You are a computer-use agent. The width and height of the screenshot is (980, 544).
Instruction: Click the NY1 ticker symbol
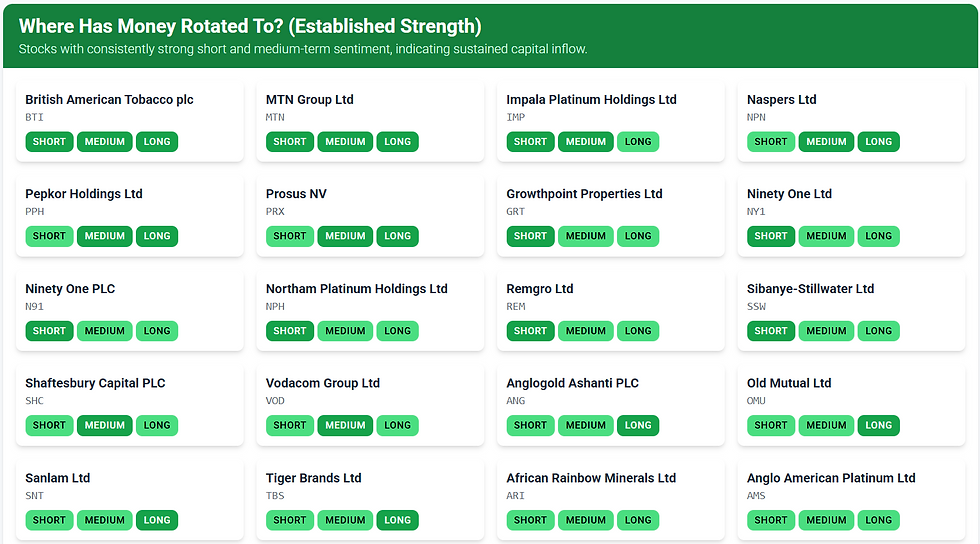coord(756,211)
